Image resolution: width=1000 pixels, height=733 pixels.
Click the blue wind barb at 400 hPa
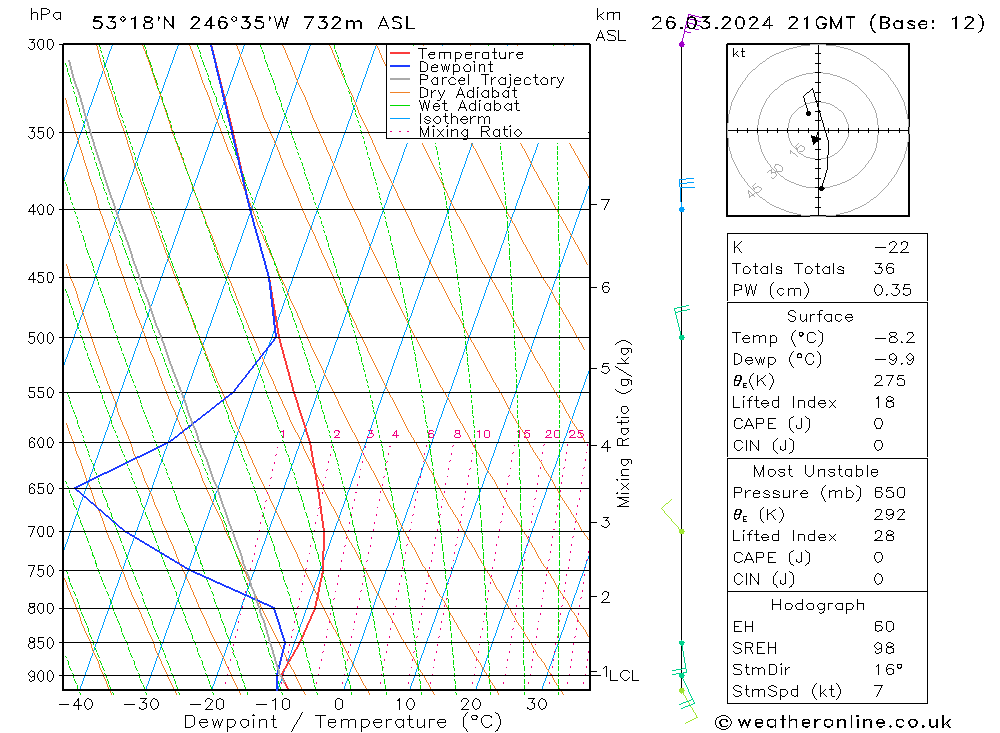point(686,194)
